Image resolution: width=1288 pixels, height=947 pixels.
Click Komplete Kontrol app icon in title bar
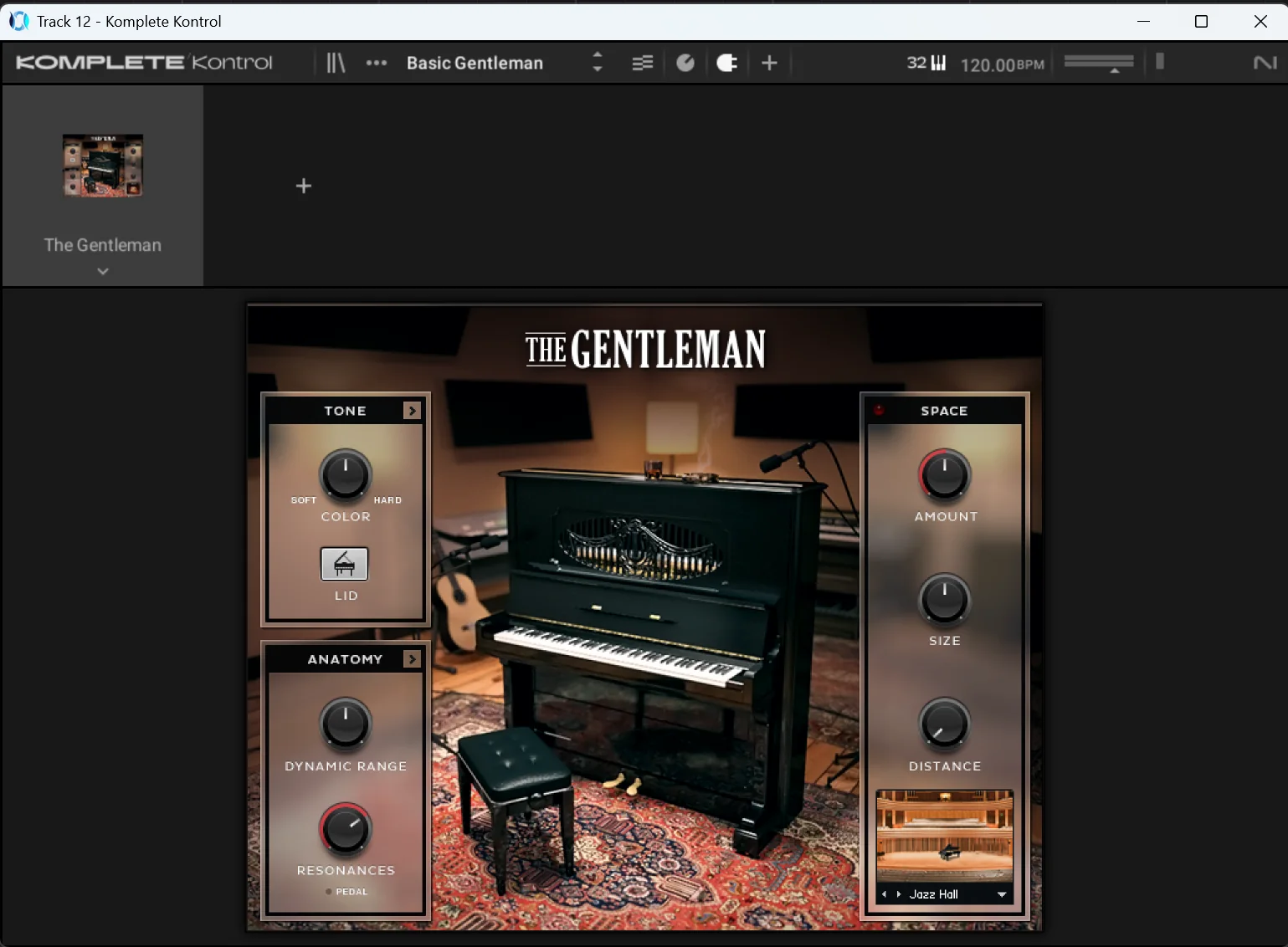tap(18, 21)
